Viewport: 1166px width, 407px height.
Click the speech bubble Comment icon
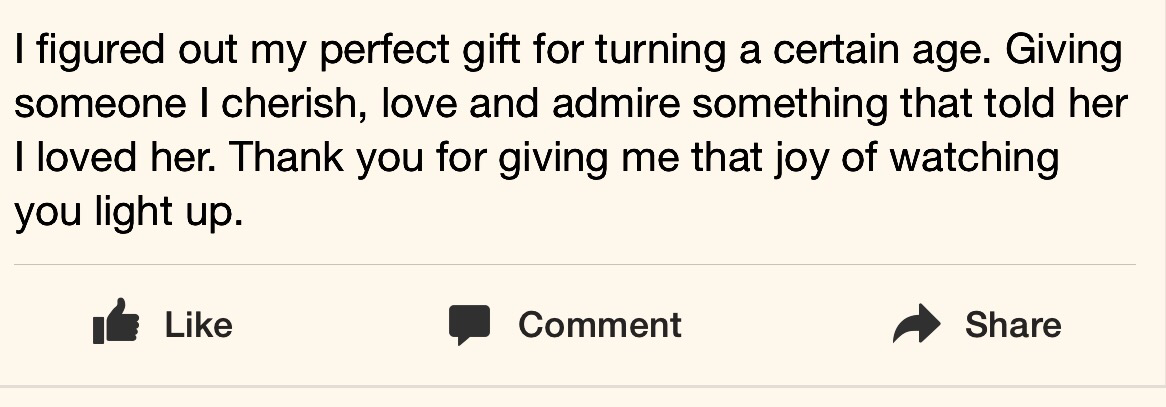click(x=469, y=325)
